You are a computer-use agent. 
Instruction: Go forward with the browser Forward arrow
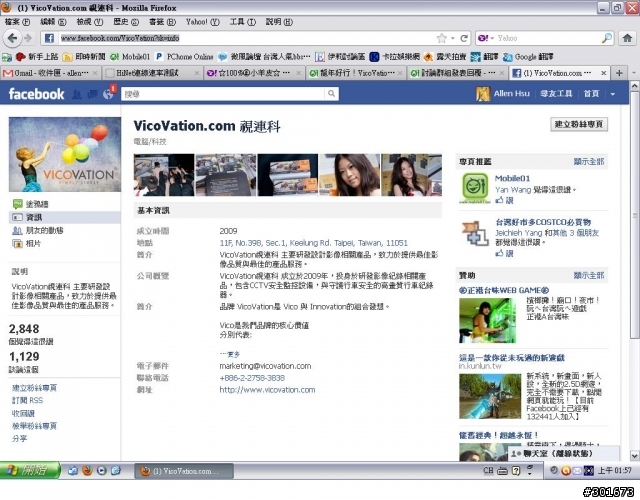click(28, 38)
